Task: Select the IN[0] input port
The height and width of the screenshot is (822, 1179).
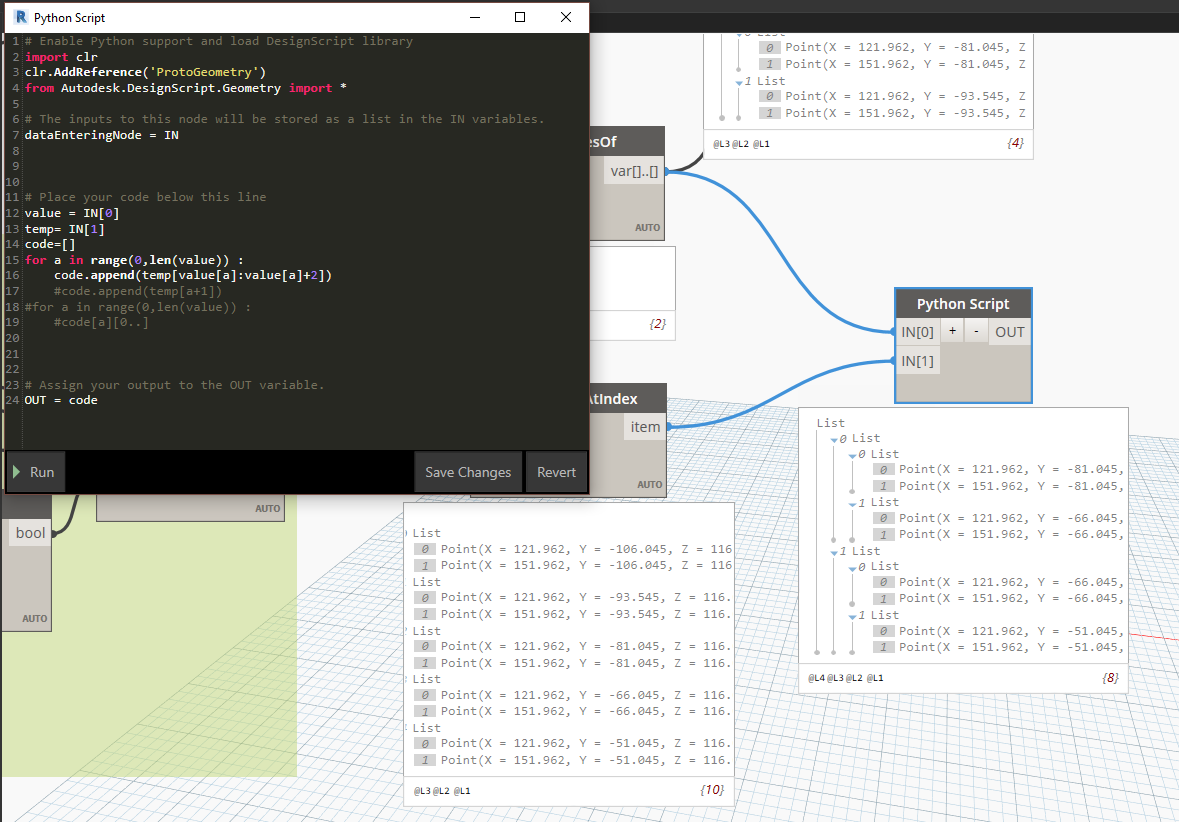Action: (x=917, y=332)
